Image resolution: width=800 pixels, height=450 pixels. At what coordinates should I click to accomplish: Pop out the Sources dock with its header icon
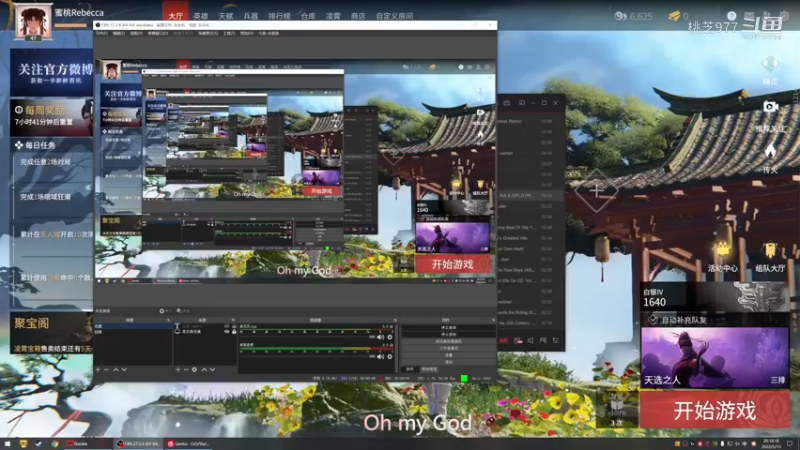[233, 320]
